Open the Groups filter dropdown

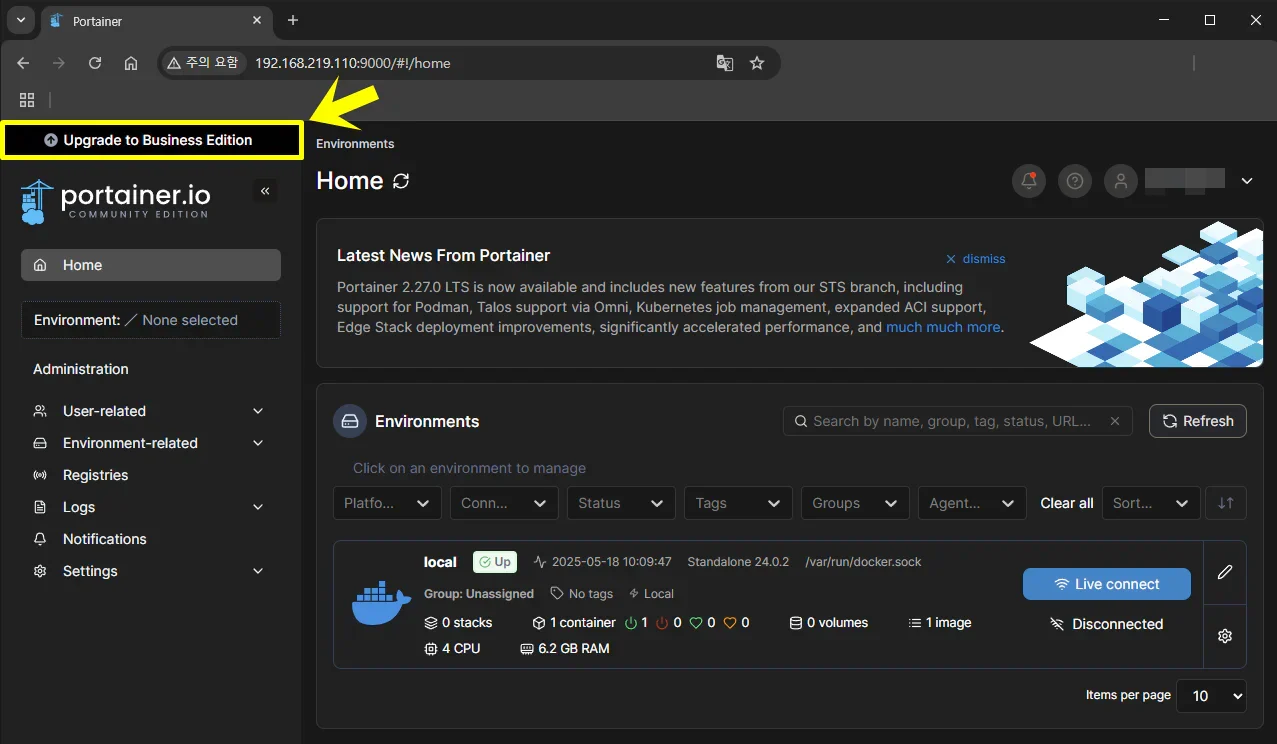tap(855, 503)
